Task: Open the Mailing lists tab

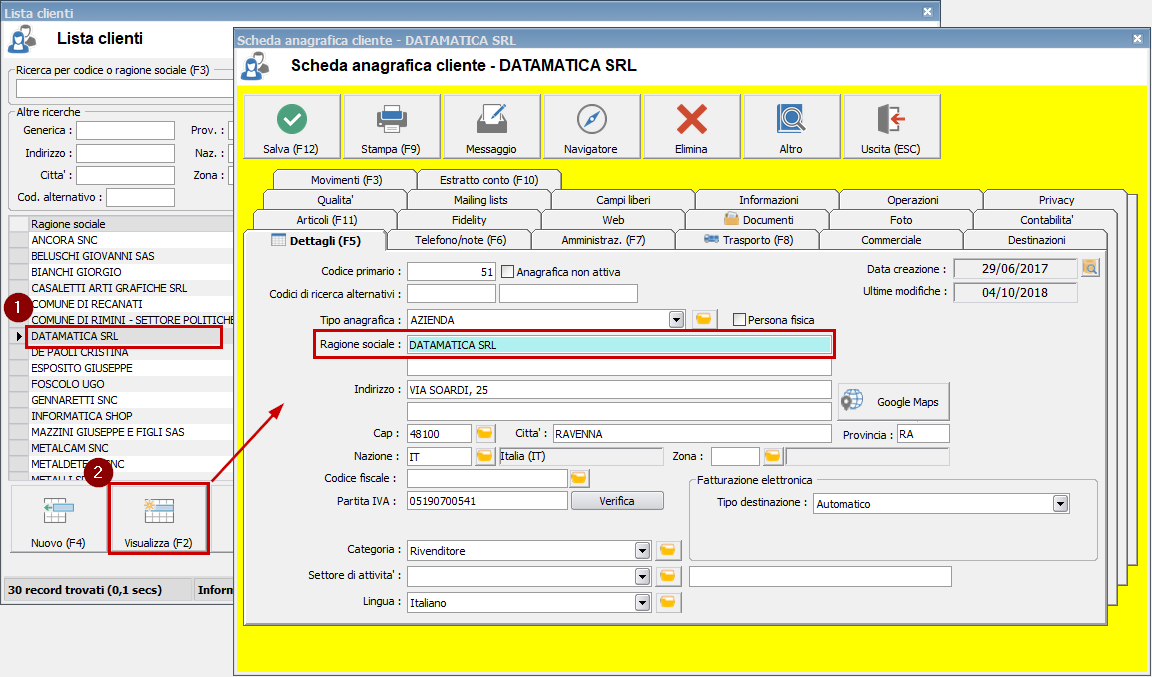Action: click(x=480, y=200)
